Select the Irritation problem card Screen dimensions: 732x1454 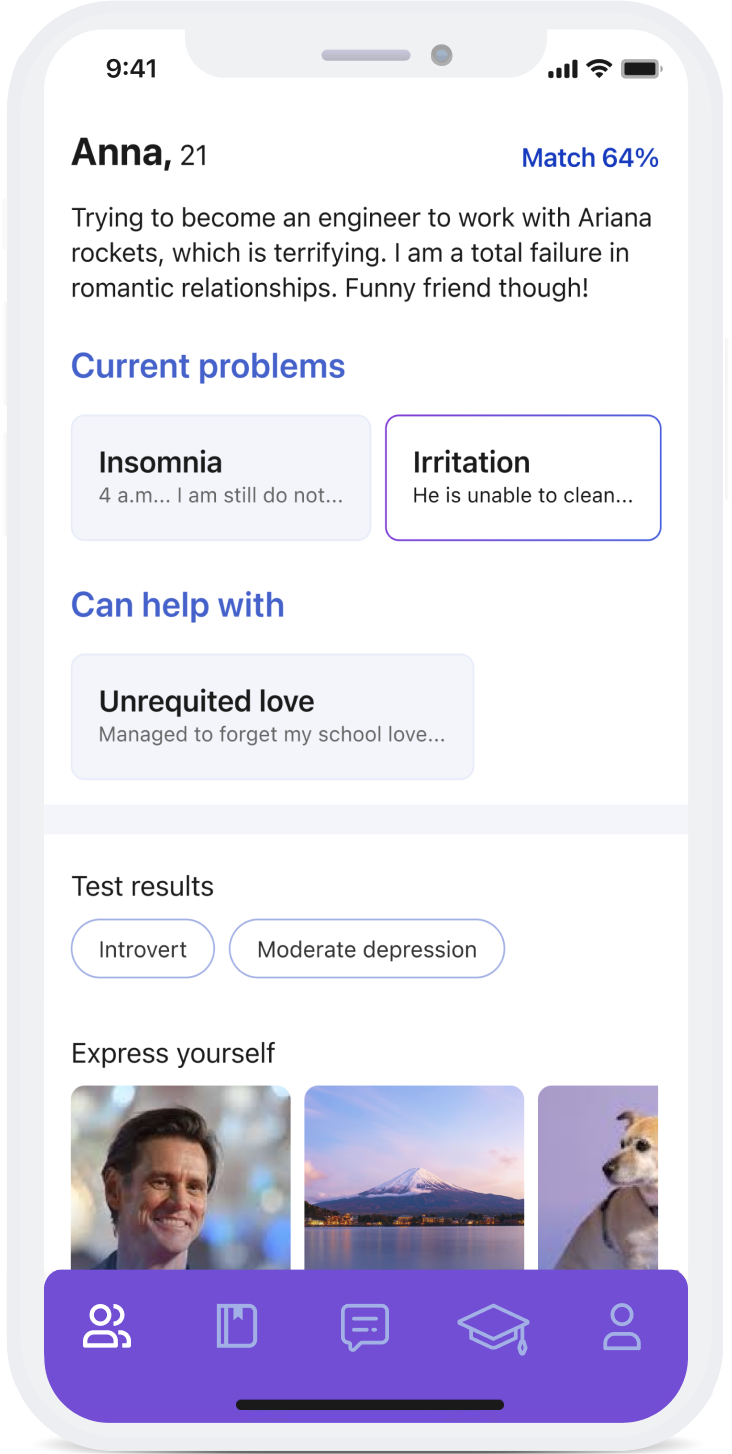[523, 478]
